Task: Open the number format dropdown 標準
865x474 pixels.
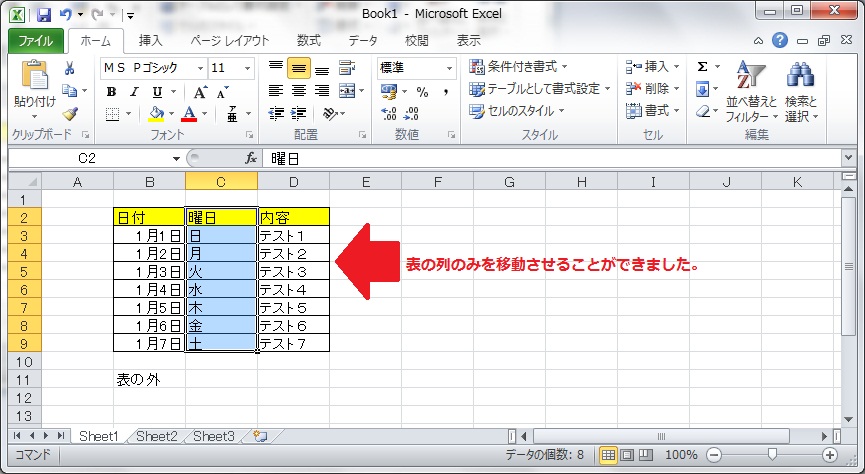Action: (x=450, y=68)
